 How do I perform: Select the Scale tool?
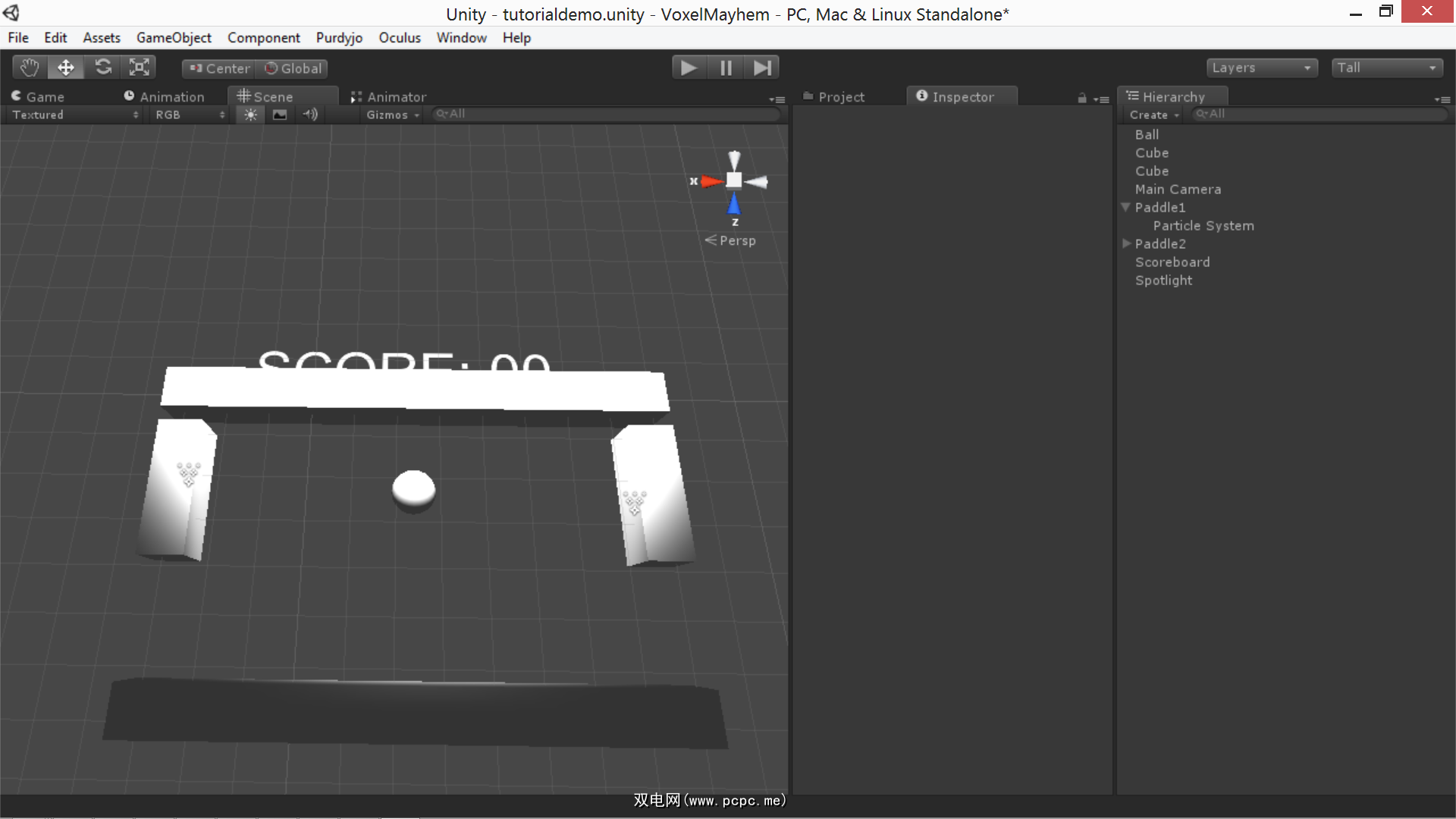tap(139, 67)
